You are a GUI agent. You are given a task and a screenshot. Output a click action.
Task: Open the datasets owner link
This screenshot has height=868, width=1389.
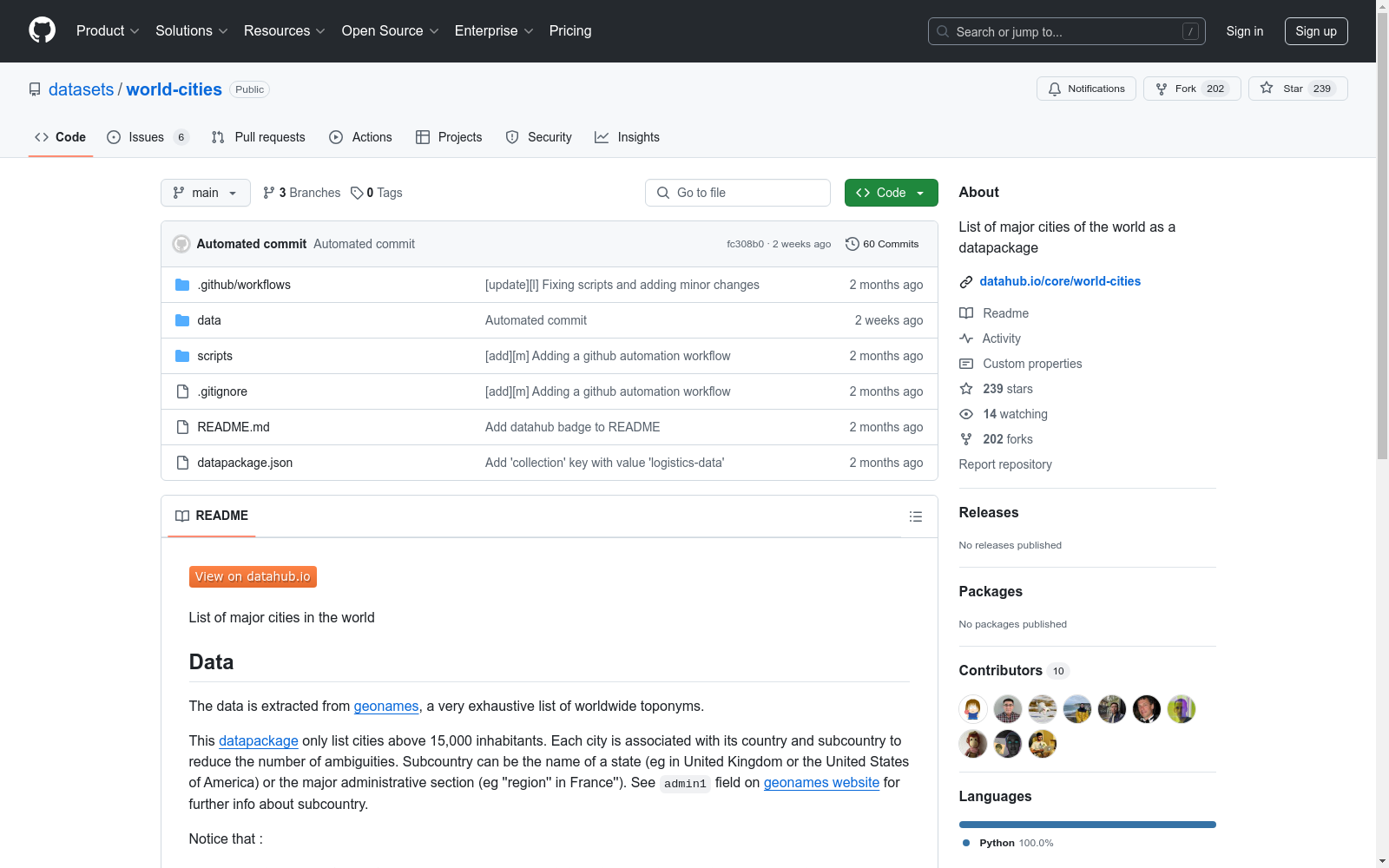[x=81, y=89]
